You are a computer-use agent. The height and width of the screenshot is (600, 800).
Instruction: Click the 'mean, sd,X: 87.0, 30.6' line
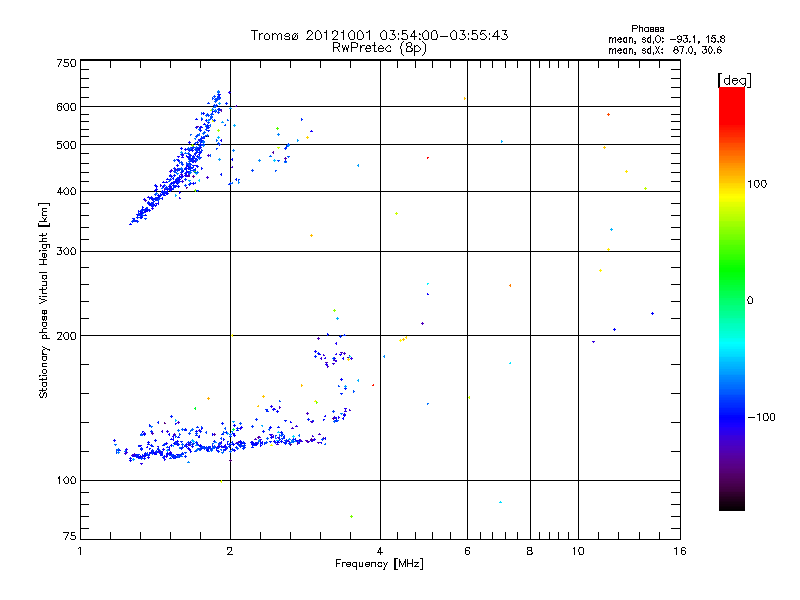(x=665, y=50)
